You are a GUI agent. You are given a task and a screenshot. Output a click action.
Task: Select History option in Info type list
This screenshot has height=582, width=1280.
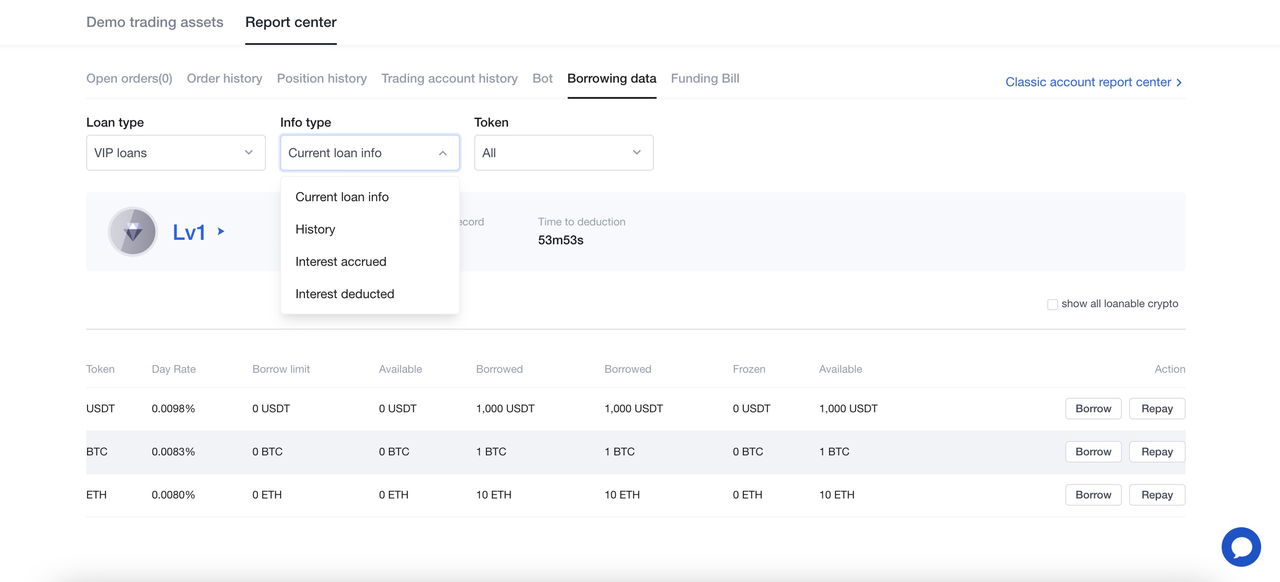(x=370, y=229)
